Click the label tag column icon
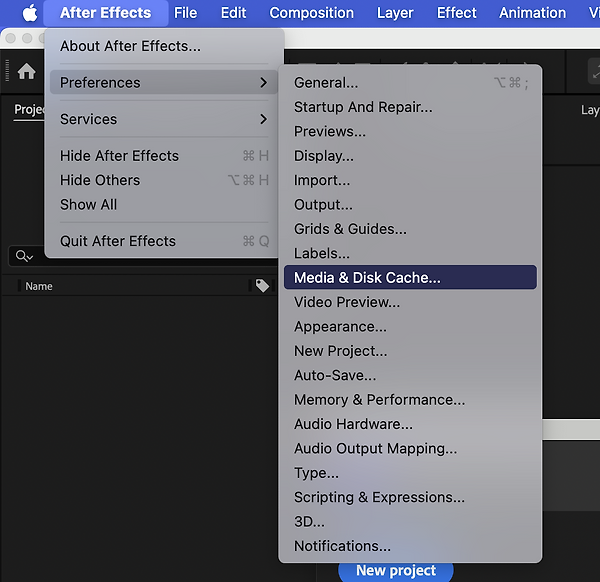The image size is (600, 582). tap(262, 285)
